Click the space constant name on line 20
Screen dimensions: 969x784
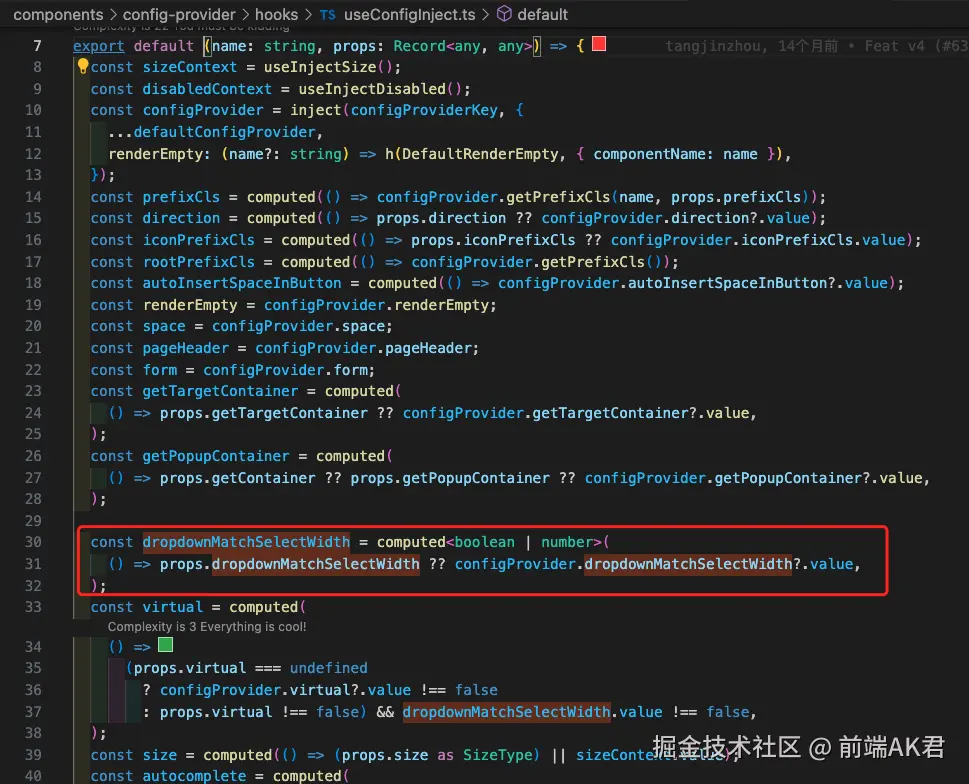point(164,326)
